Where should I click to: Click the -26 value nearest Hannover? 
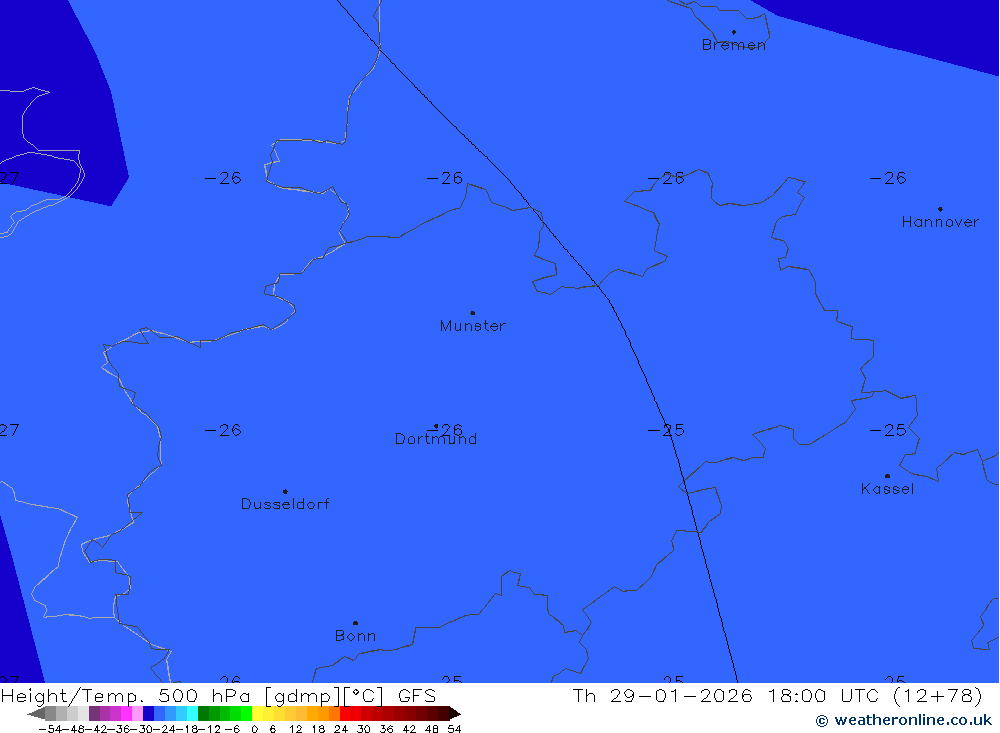point(888,178)
